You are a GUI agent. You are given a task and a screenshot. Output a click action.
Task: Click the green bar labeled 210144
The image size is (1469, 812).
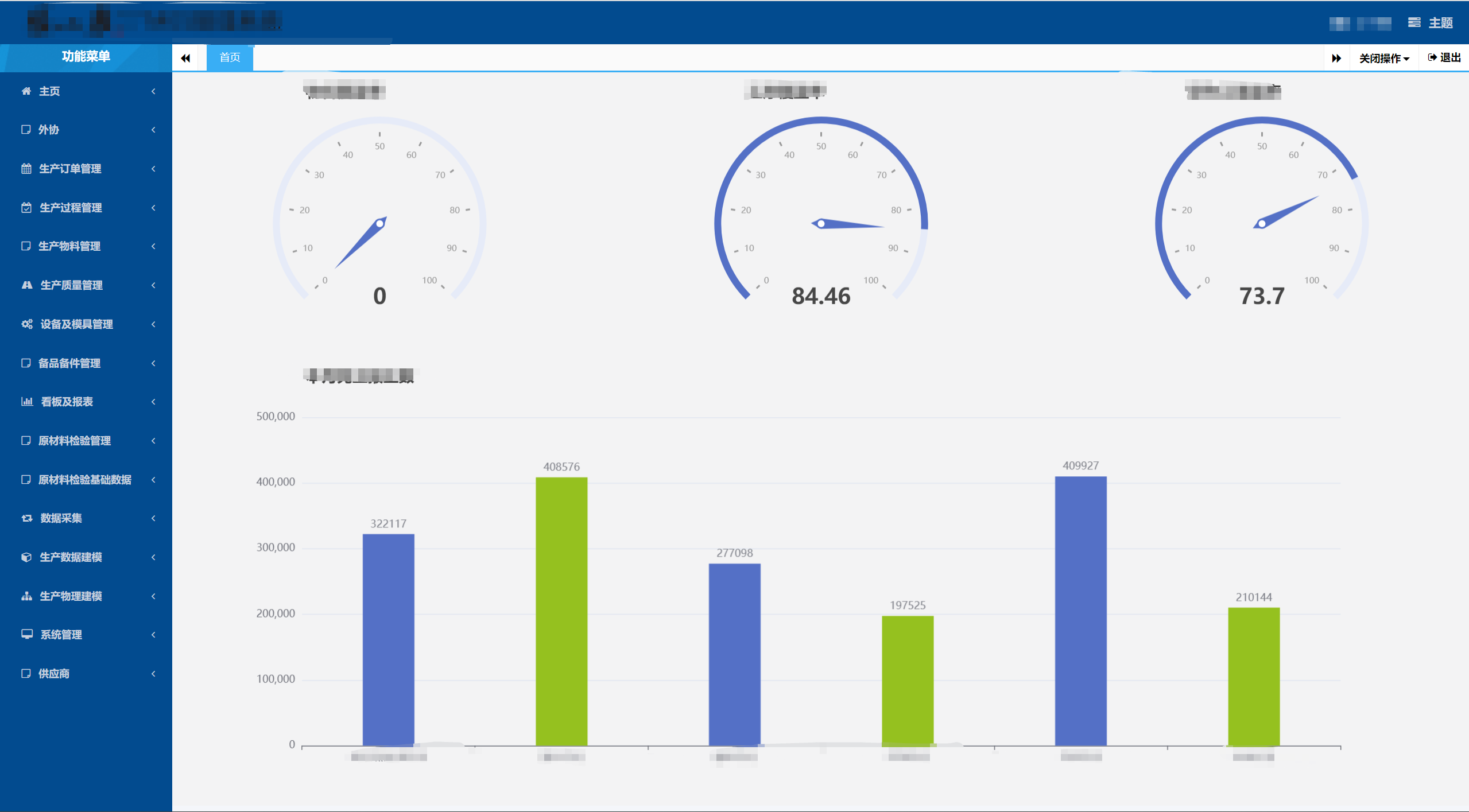(1254, 677)
